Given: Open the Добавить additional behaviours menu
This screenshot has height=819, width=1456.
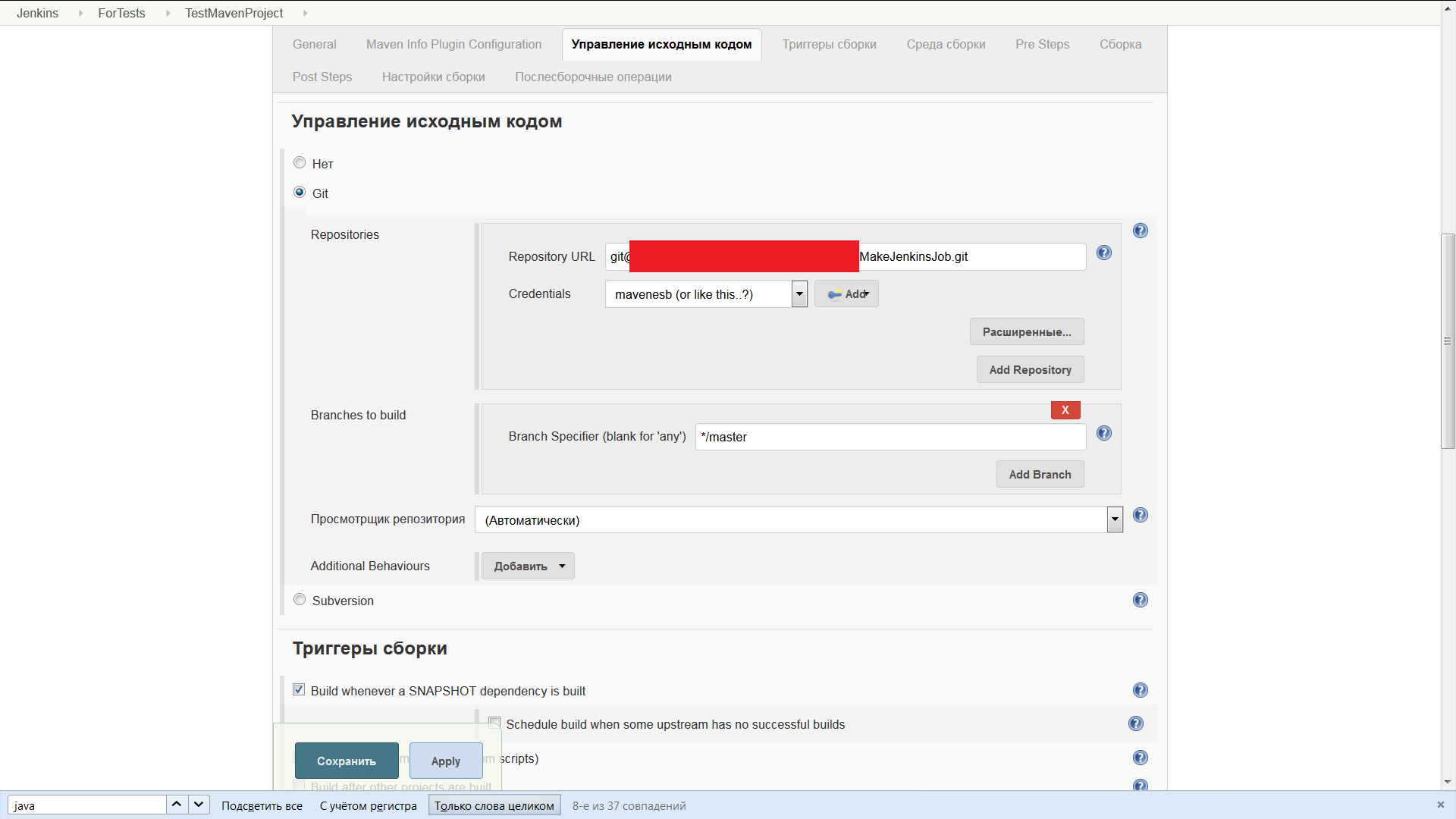Looking at the screenshot, I should coord(528,566).
